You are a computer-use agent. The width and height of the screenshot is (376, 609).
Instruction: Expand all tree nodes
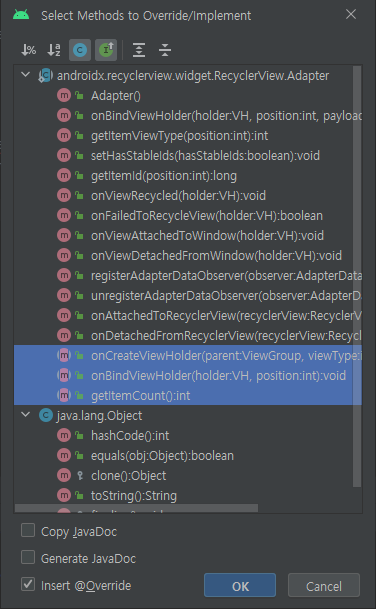tap(139, 50)
